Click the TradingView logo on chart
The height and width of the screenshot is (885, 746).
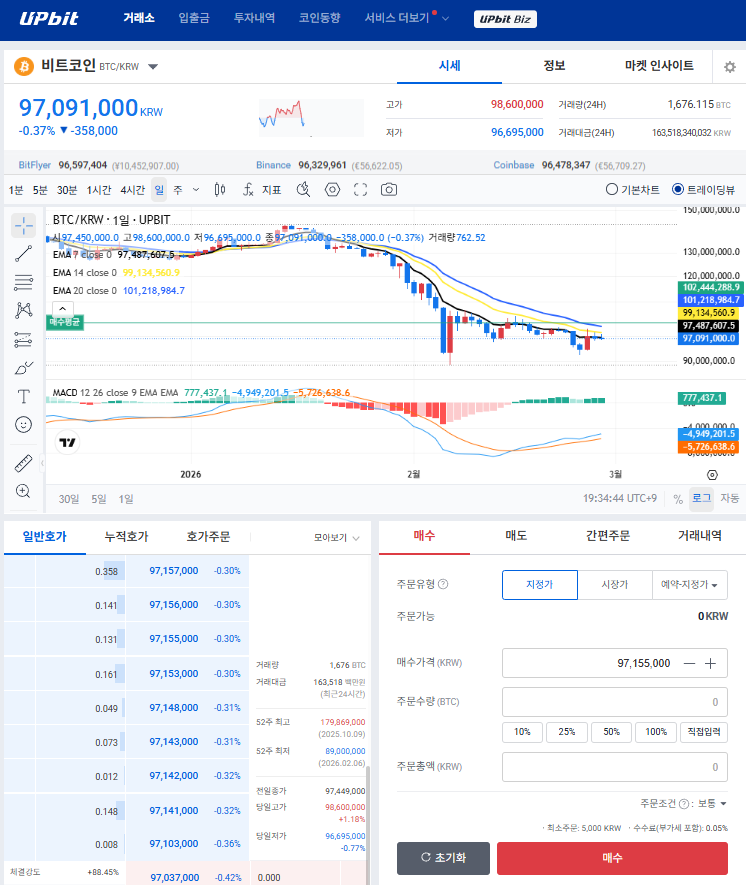pyautogui.click(x=67, y=442)
